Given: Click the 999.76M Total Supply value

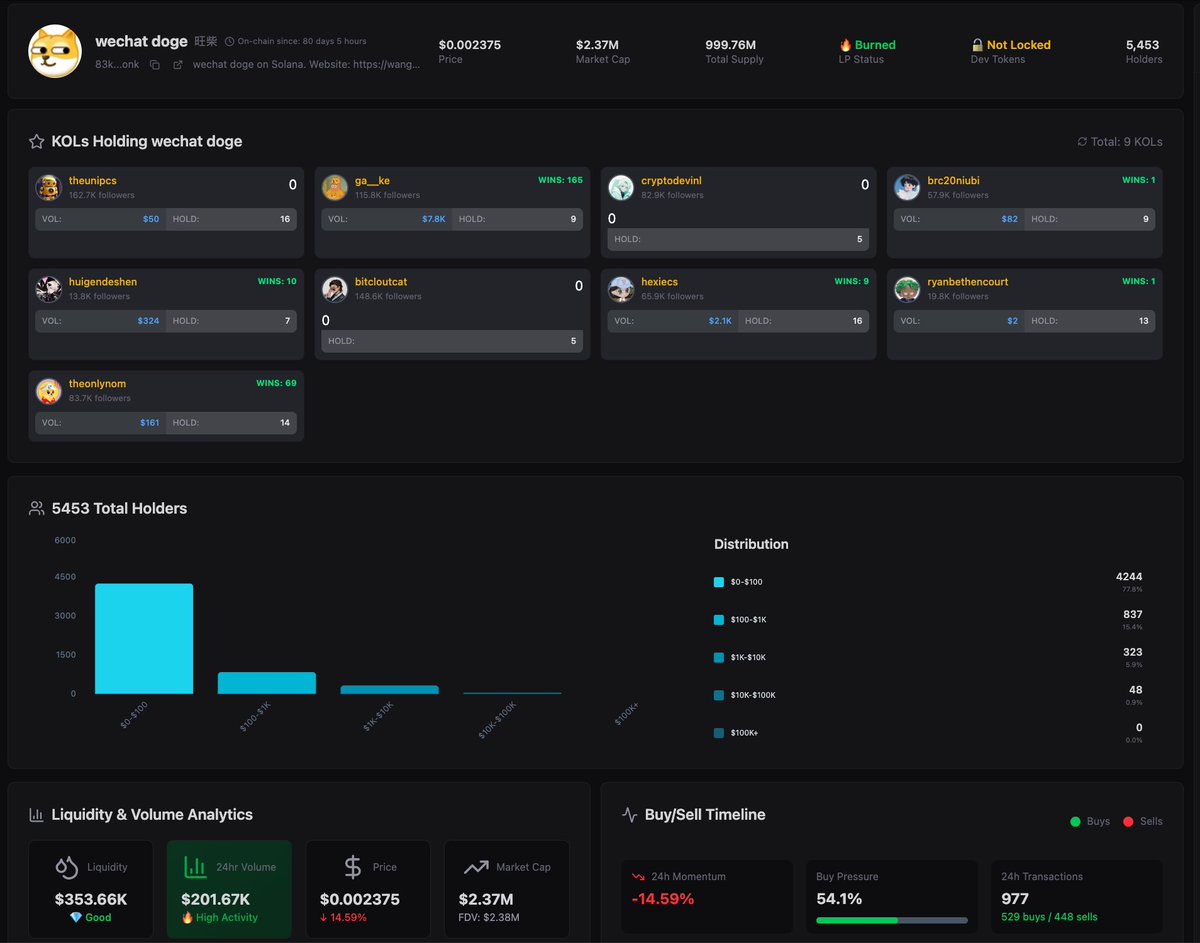Looking at the screenshot, I should 731,45.
